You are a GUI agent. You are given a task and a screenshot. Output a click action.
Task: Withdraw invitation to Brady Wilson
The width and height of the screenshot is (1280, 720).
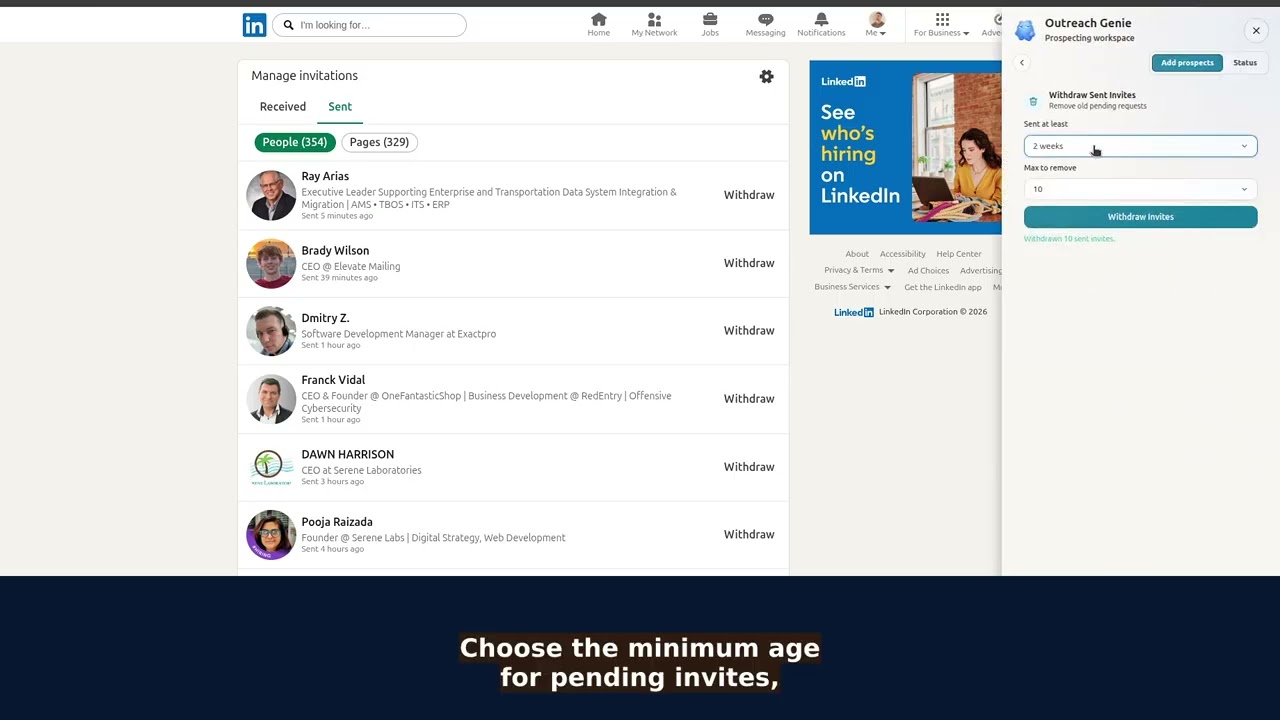[x=749, y=263]
